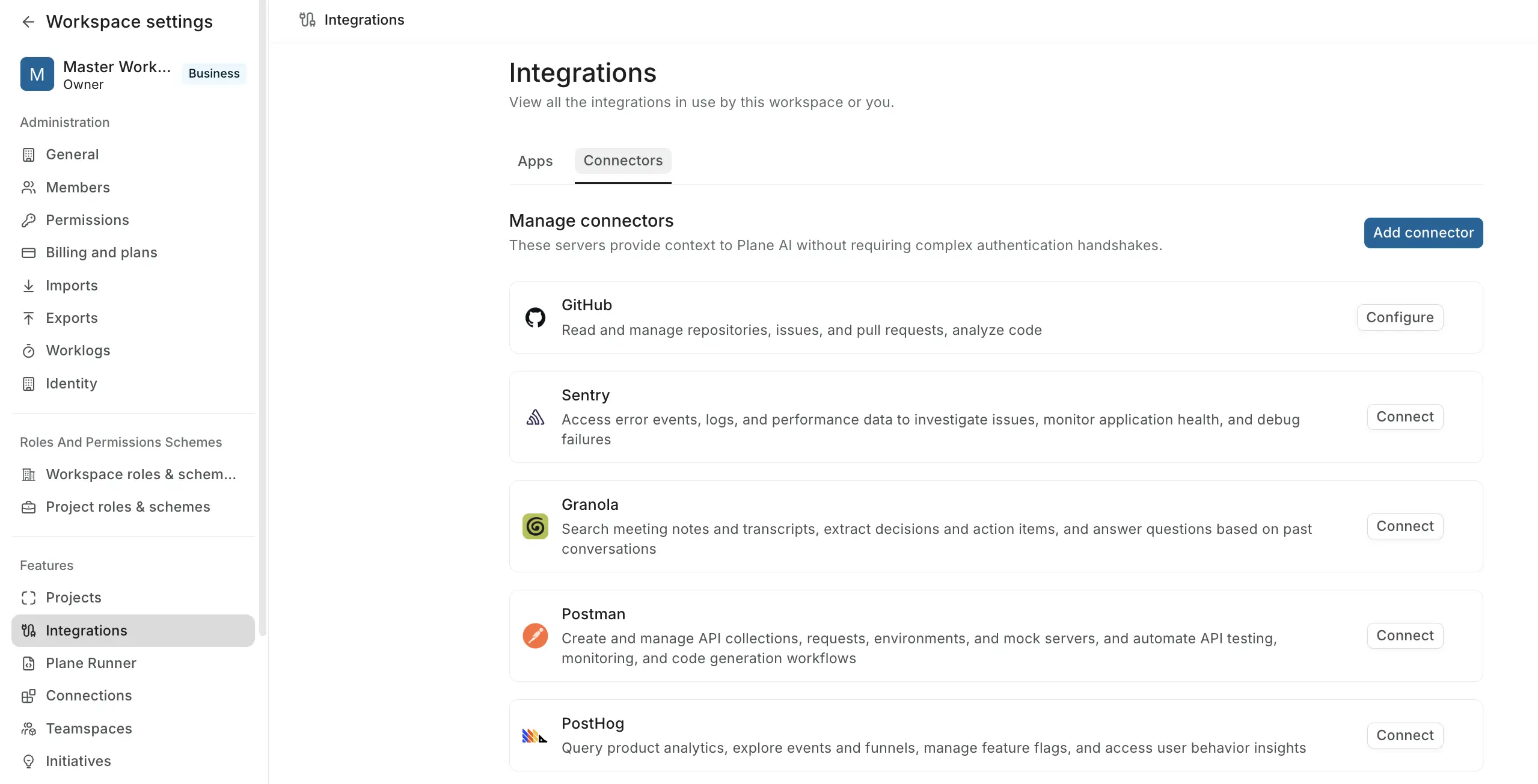
Task: Navigate to Imports
Action: pyautogui.click(x=133, y=286)
